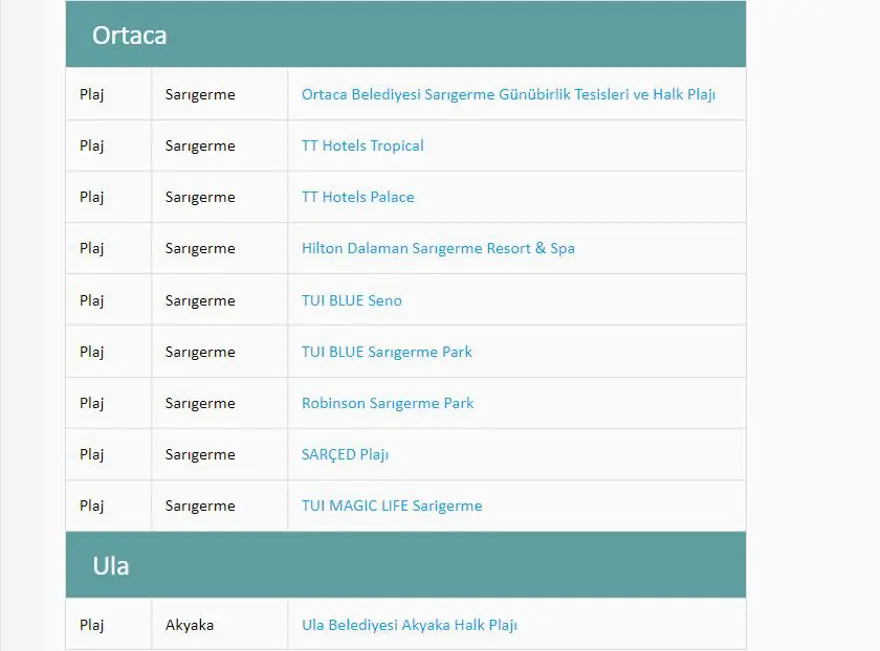Open the TUI BLUE Seno link
This screenshot has width=880, height=651.
coord(351,300)
